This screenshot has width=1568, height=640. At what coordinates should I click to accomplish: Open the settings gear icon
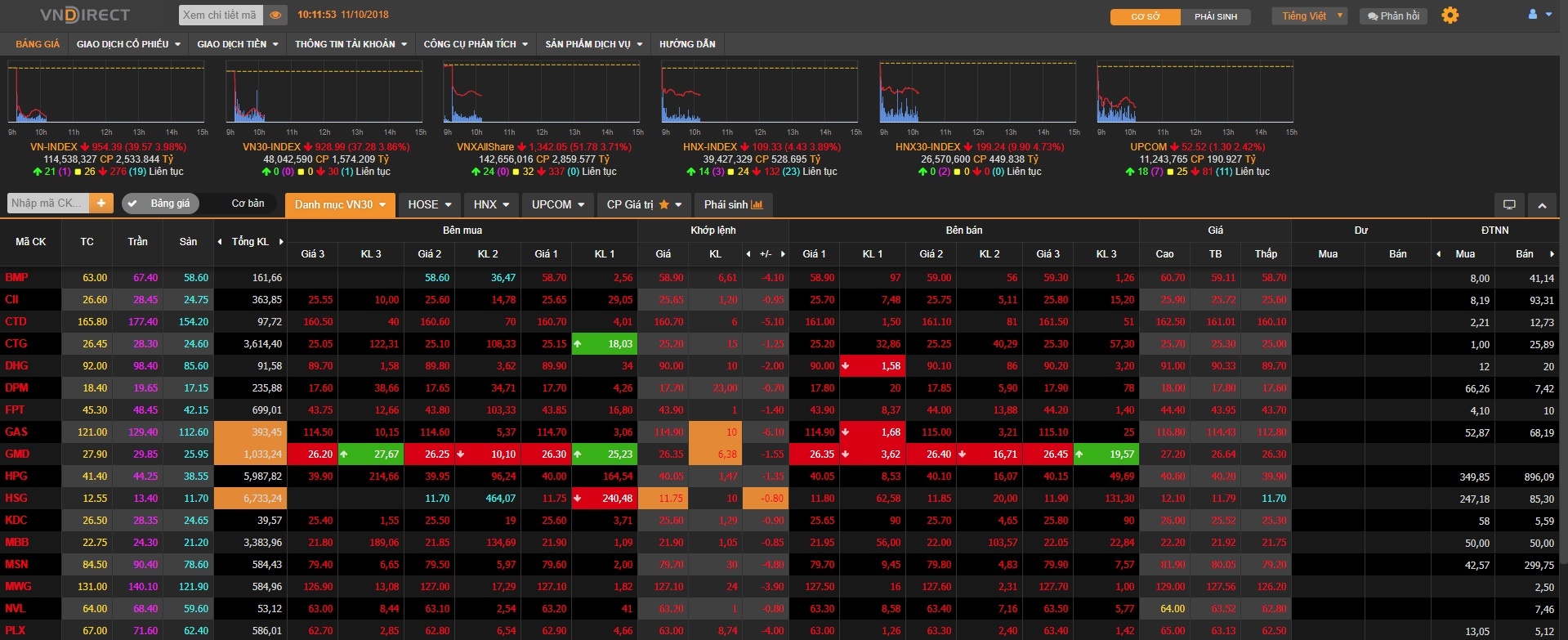pyautogui.click(x=1450, y=16)
